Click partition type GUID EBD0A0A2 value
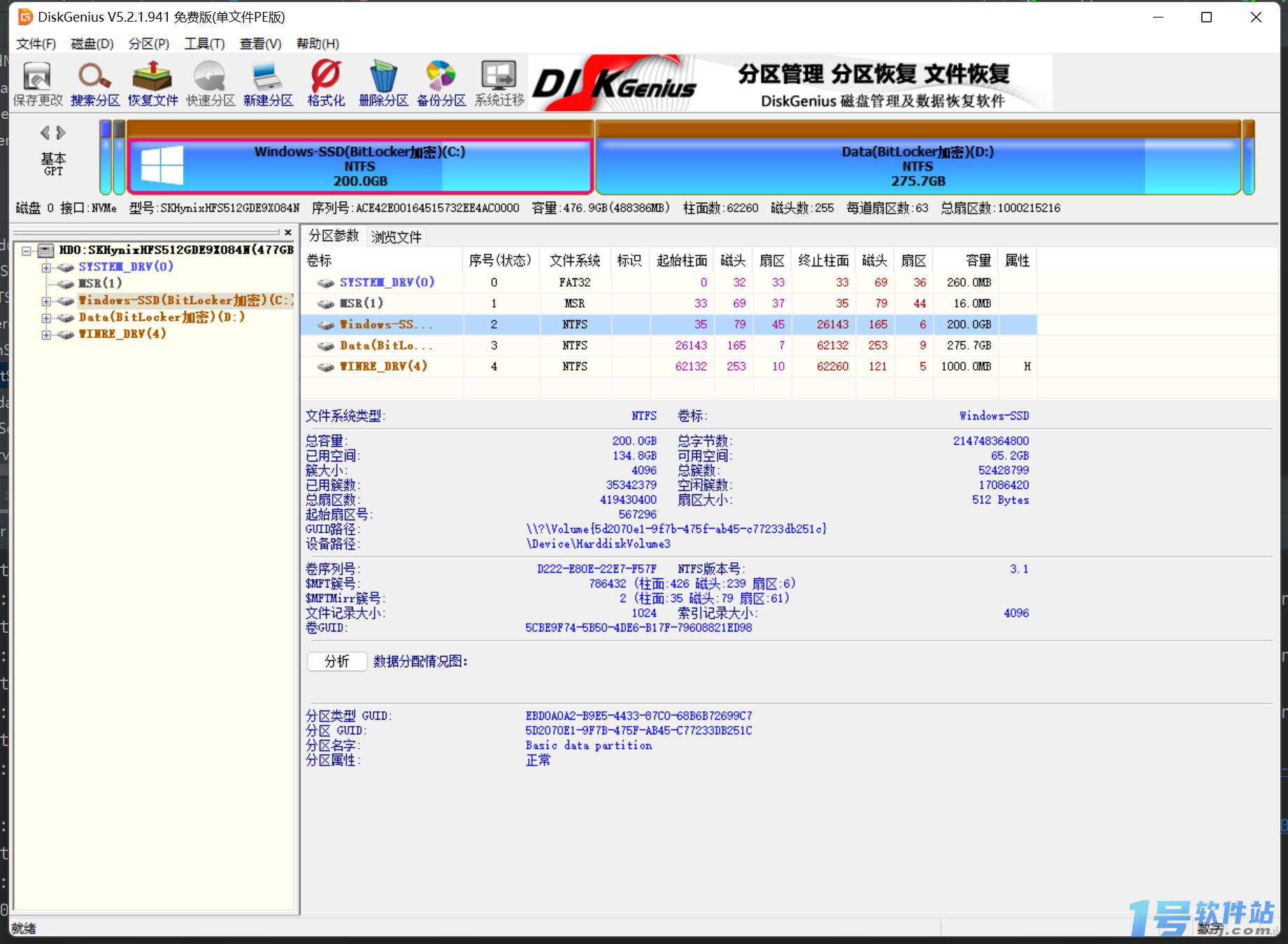The height and width of the screenshot is (944, 1288). [638, 715]
